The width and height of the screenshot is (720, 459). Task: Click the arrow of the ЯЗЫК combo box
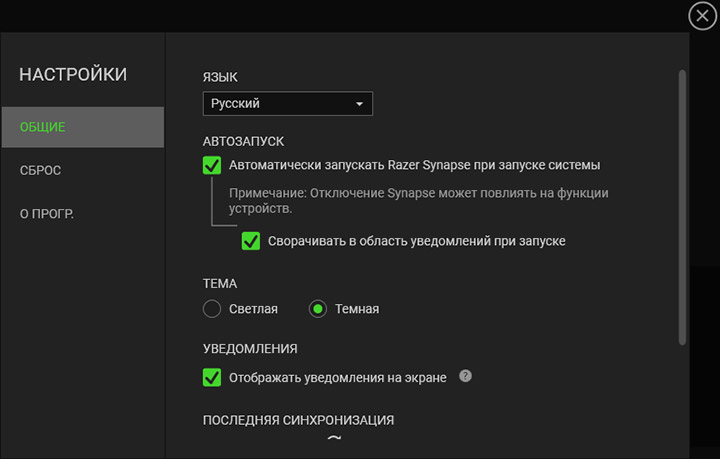pyautogui.click(x=359, y=103)
